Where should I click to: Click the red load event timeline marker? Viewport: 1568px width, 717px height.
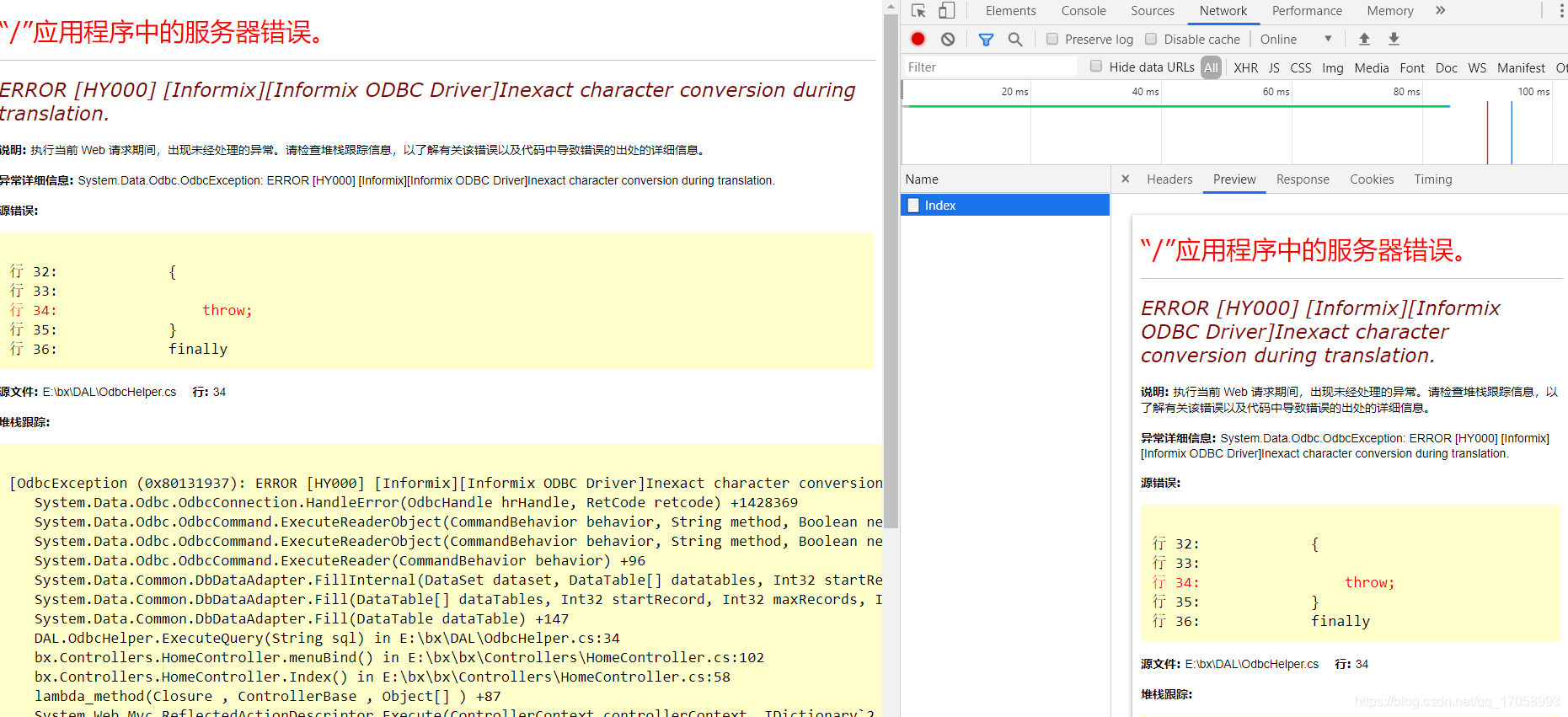tap(1488, 132)
